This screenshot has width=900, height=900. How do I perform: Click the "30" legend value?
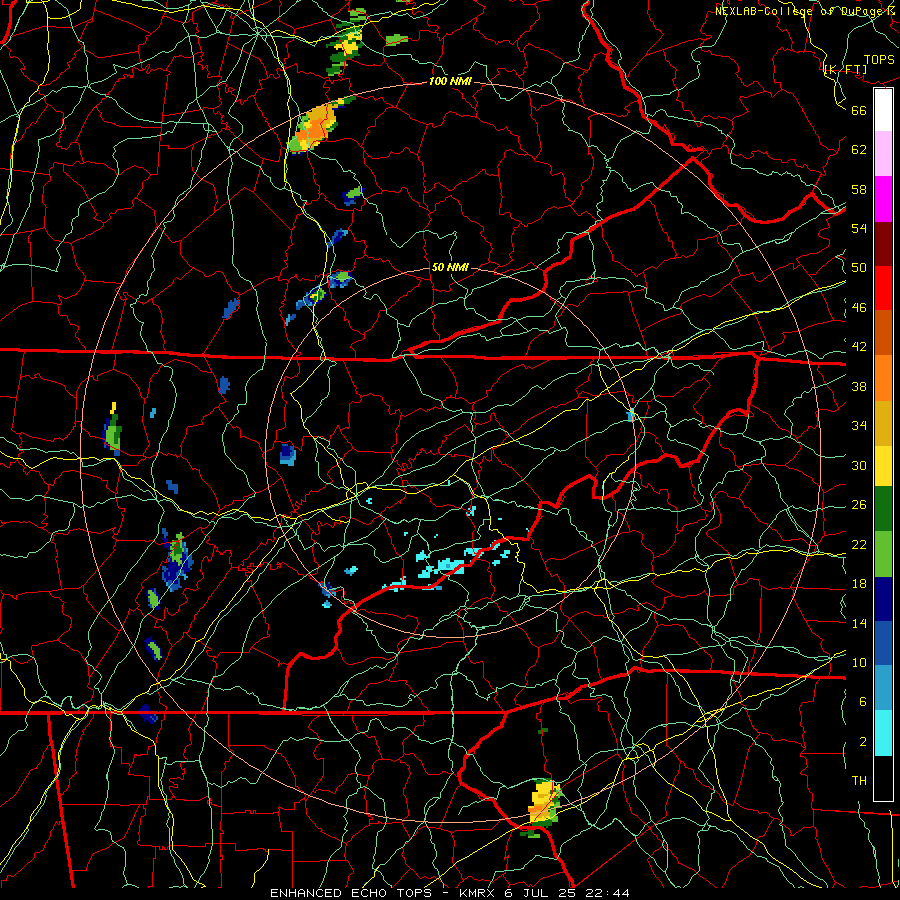(x=859, y=465)
